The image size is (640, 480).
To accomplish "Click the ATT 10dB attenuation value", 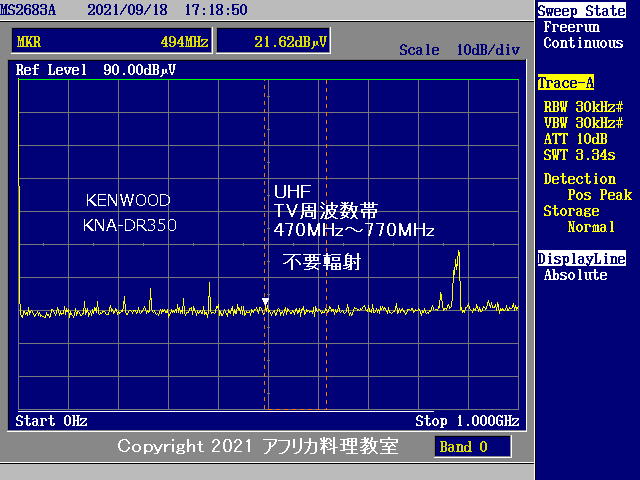I will [576, 139].
